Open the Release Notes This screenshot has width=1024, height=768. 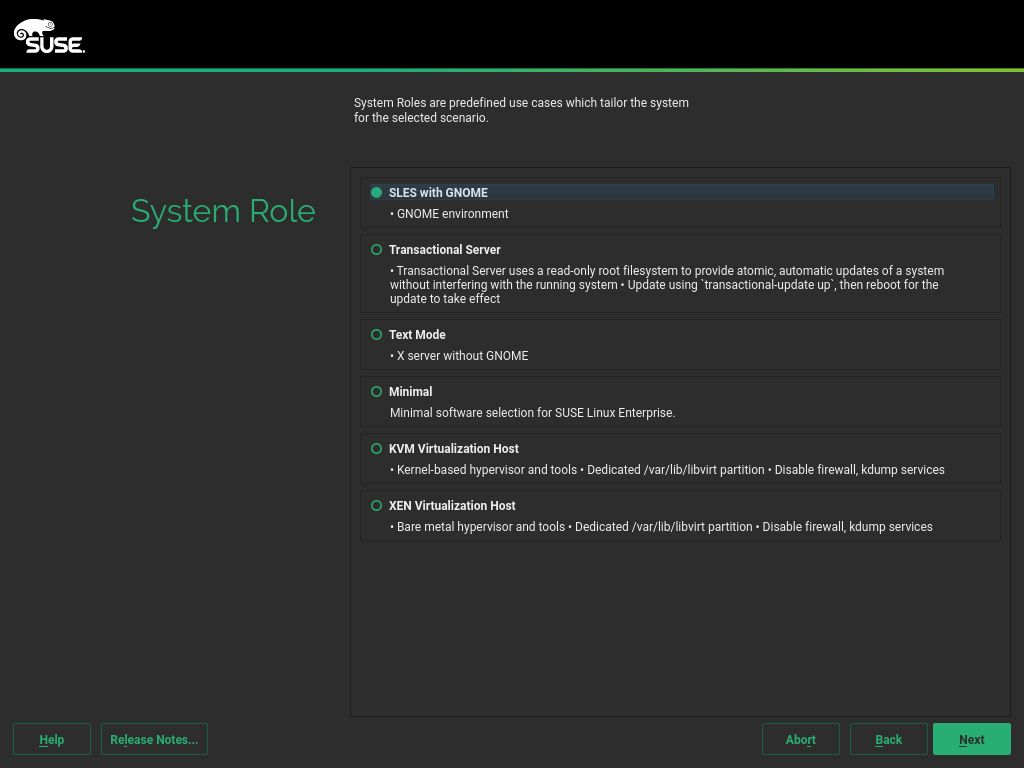(x=154, y=739)
